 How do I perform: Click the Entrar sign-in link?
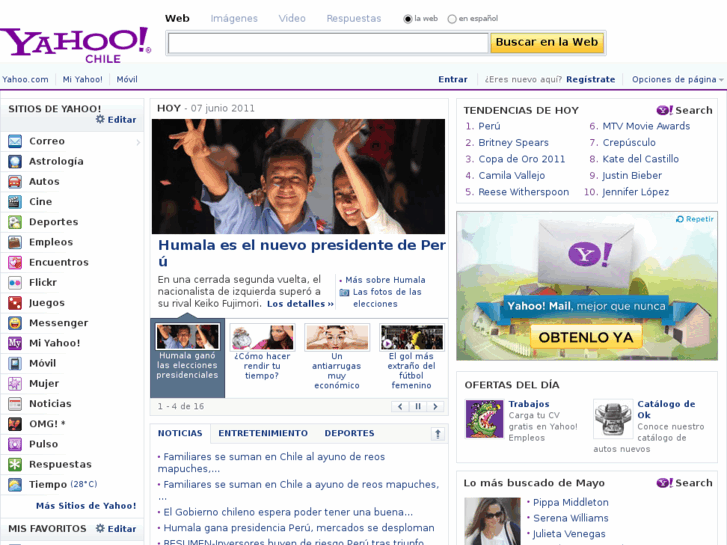pyautogui.click(x=453, y=79)
